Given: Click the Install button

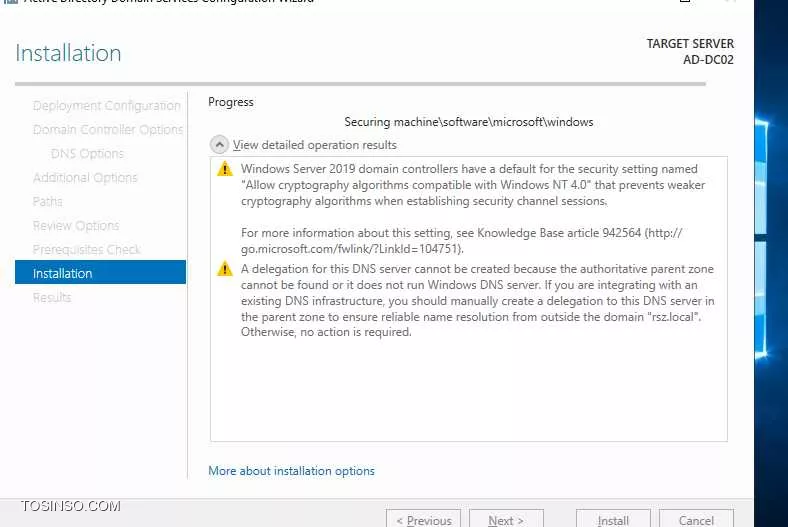Looking at the screenshot, I should 613,519.
